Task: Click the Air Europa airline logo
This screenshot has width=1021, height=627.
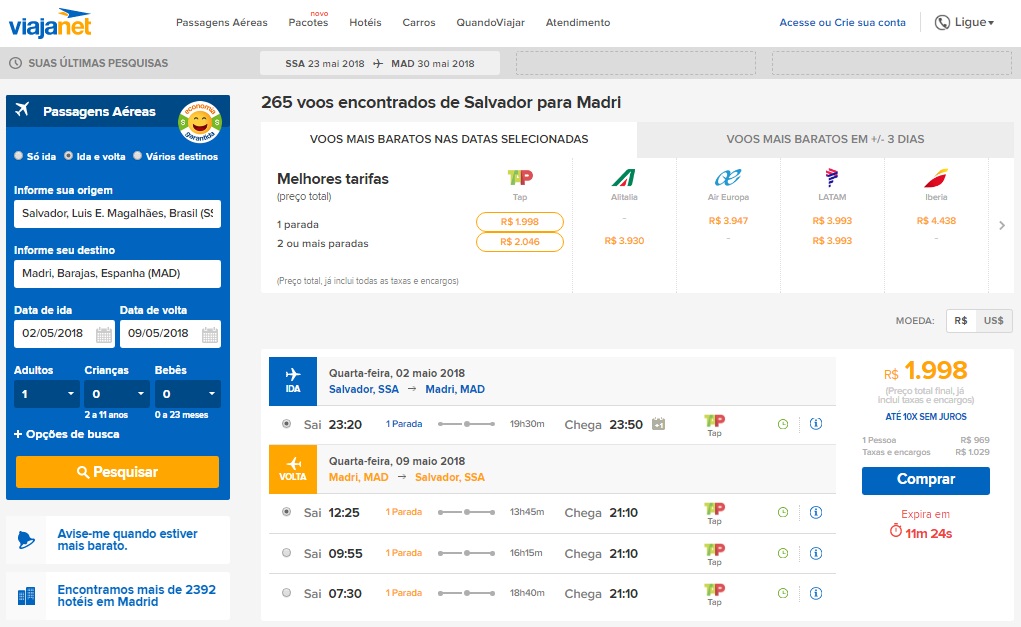Action: 727,177
